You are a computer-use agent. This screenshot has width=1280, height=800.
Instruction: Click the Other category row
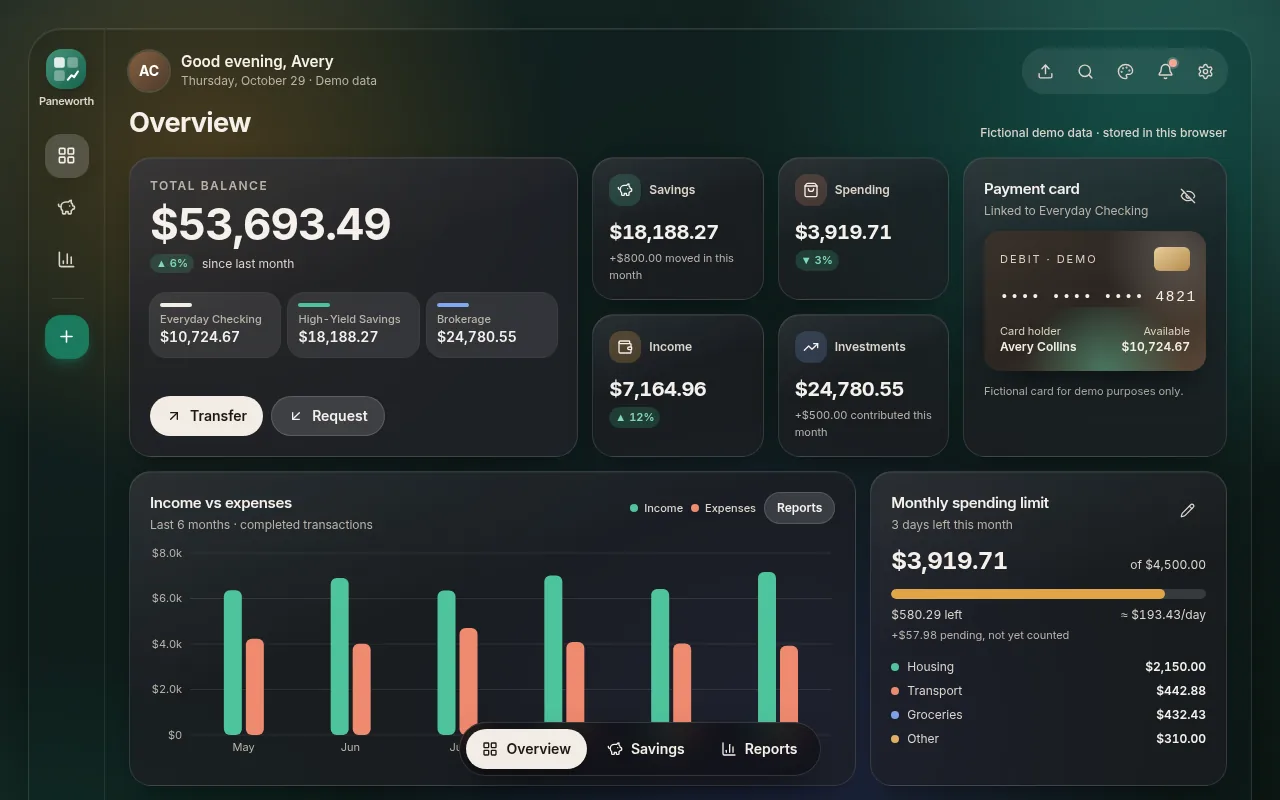click(x=1048, y=739)
